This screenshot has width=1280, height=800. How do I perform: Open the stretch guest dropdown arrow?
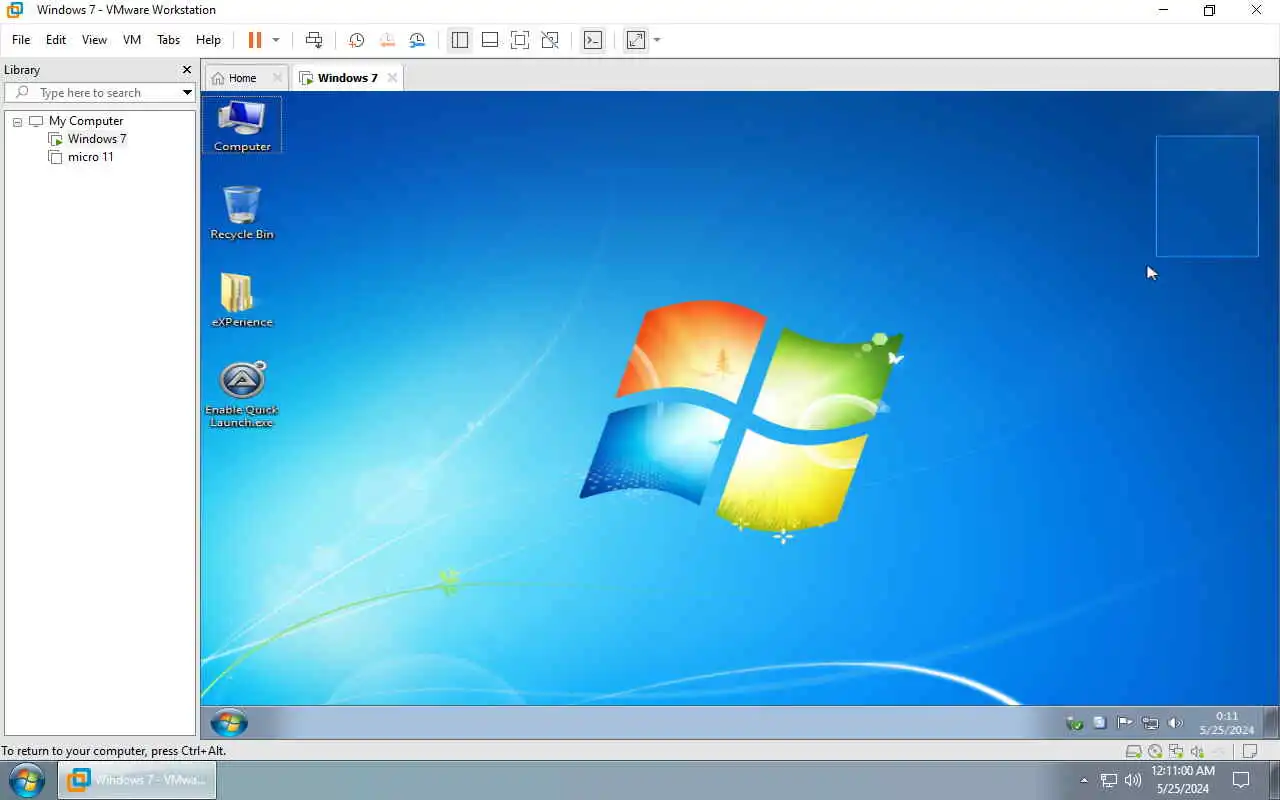click(657, 40)
